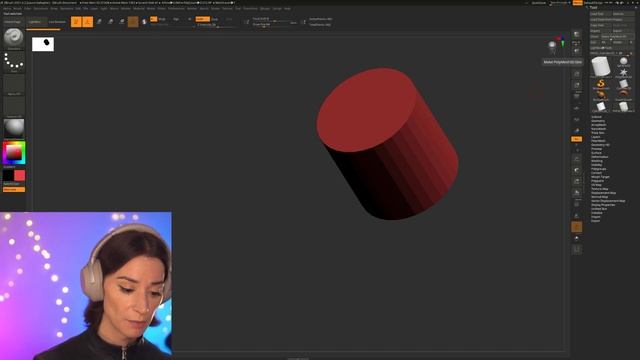Expand the Unified Skin subpalette

pyautogui.click(x=599, y=209)
